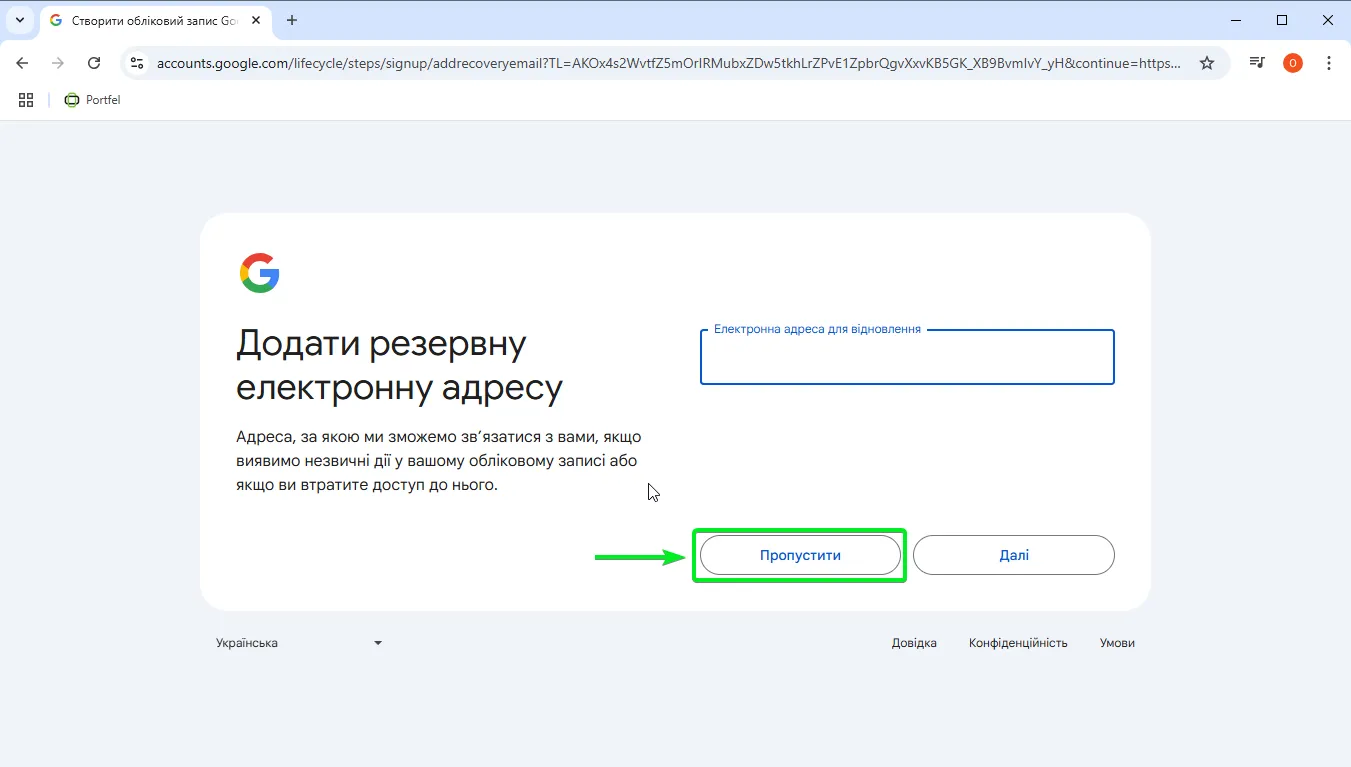Open the Portfel bookmark
Image resolution: width=1351 pixels, height=767 pixels.
coord(92,100)
